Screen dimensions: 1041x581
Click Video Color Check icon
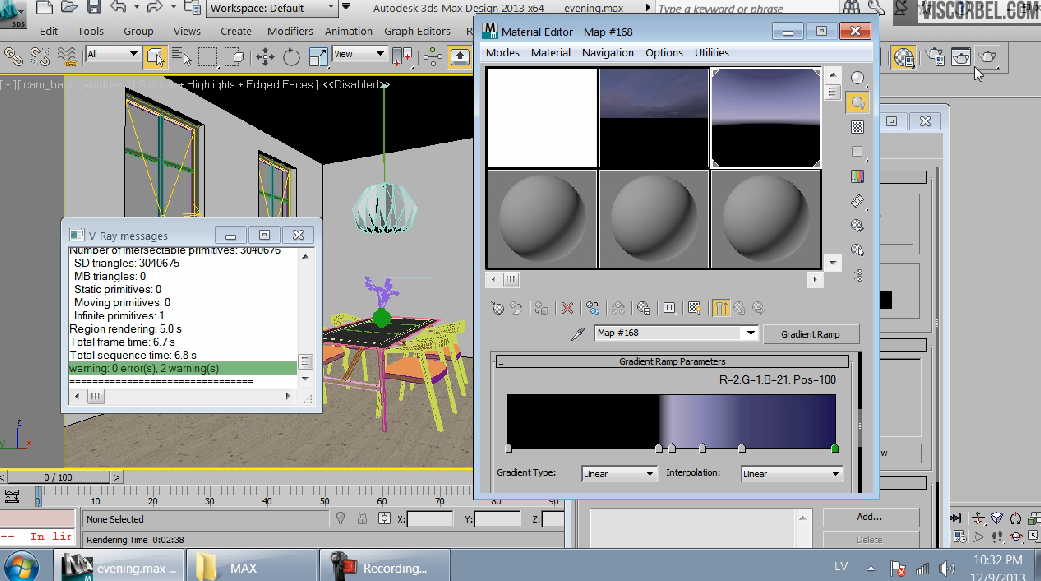pos(858,176)
